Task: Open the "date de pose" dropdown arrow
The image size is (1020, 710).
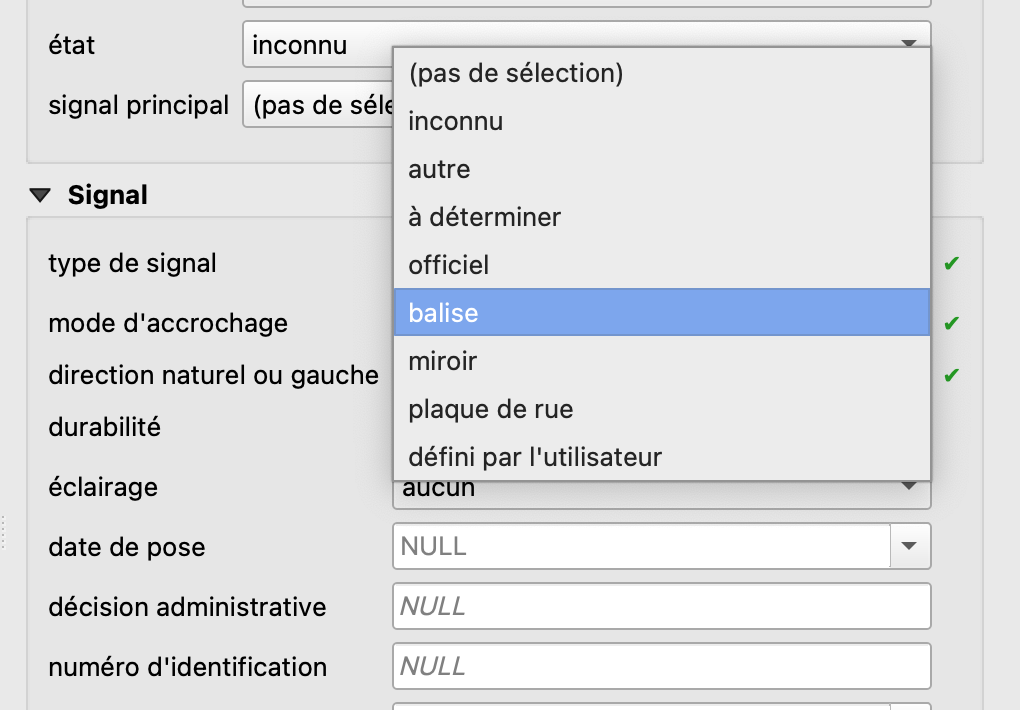Action: pyautogui.click(x=909, y=546)
